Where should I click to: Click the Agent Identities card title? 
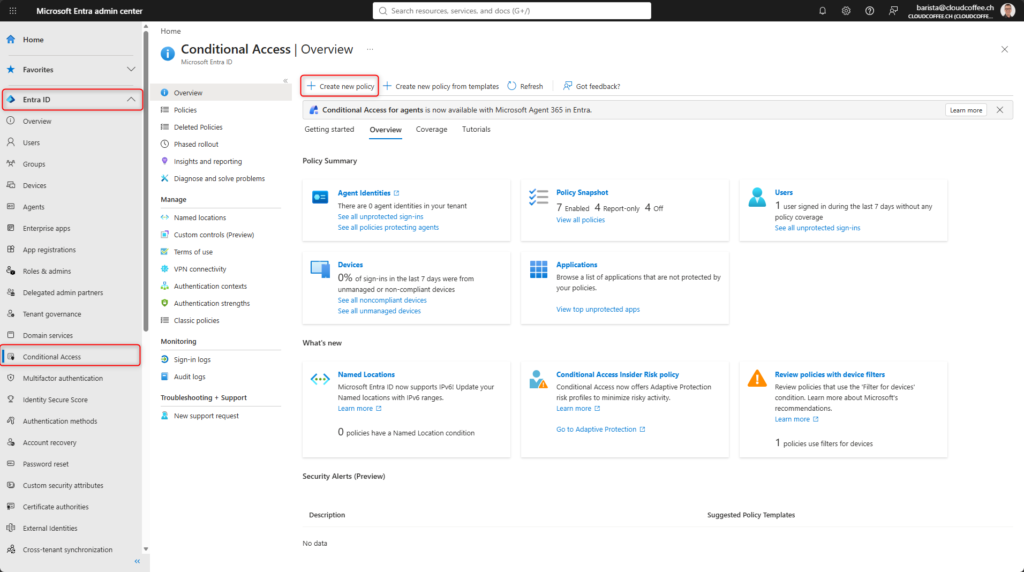[364, 193]
